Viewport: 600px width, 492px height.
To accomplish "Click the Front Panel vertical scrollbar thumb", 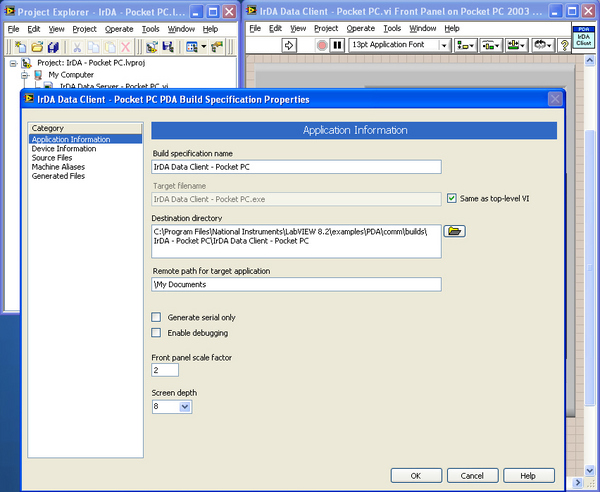I will tap(590, 267).
